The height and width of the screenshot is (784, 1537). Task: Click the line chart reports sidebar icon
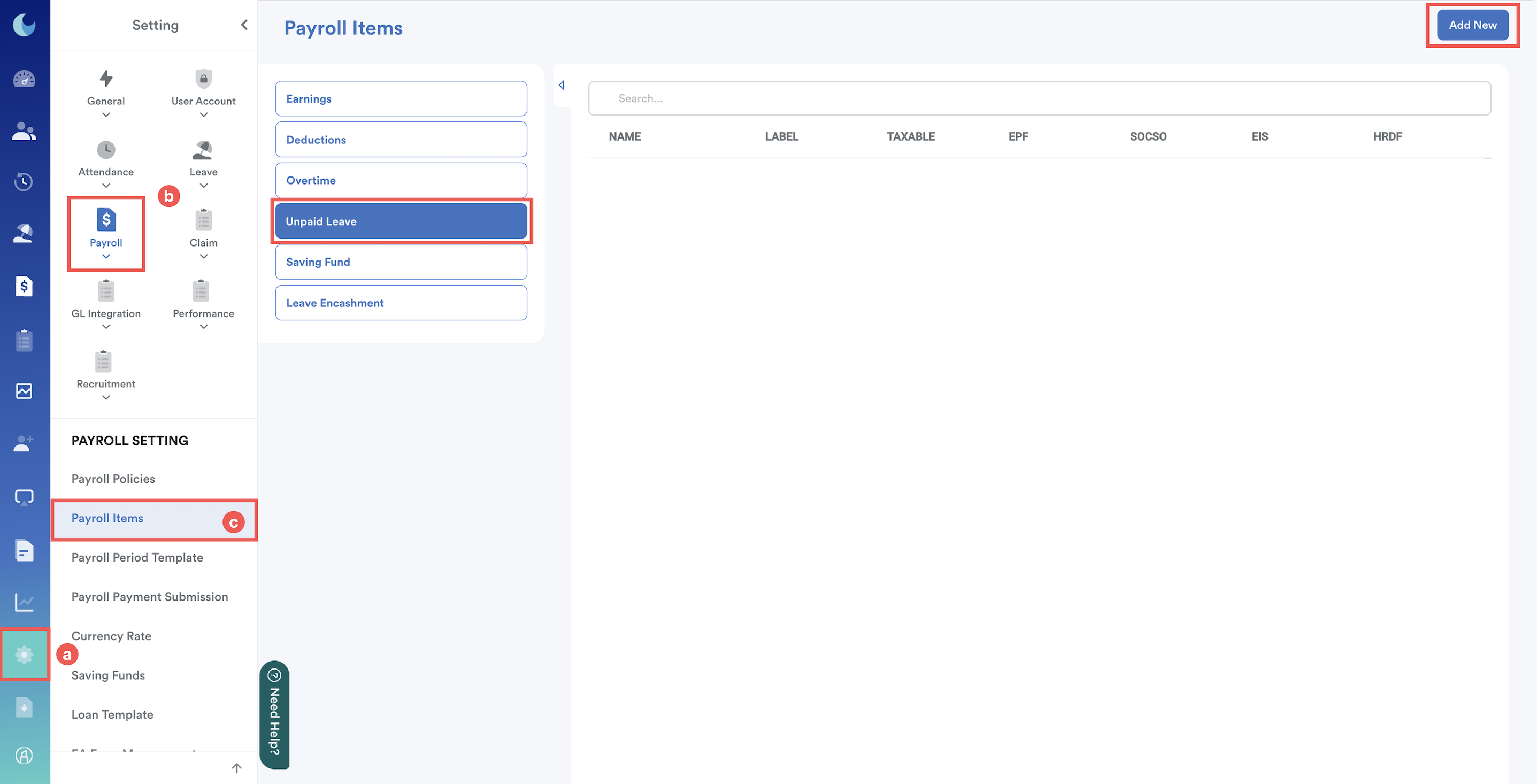[24, 602]
